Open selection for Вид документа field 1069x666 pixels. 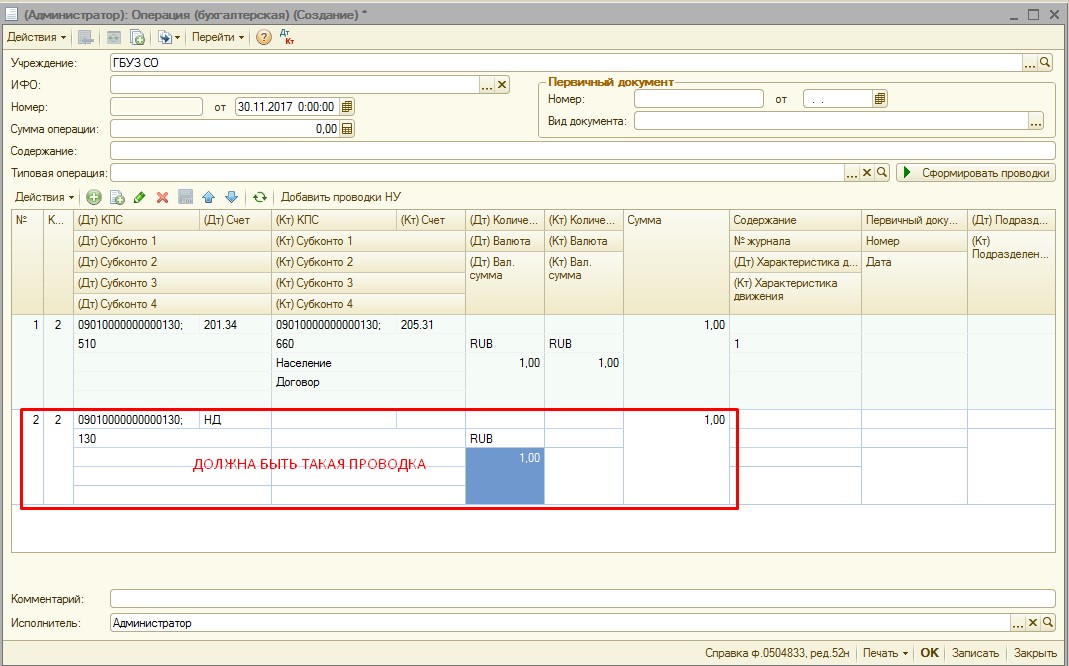pyautogui.click(x=1035, y=121)
